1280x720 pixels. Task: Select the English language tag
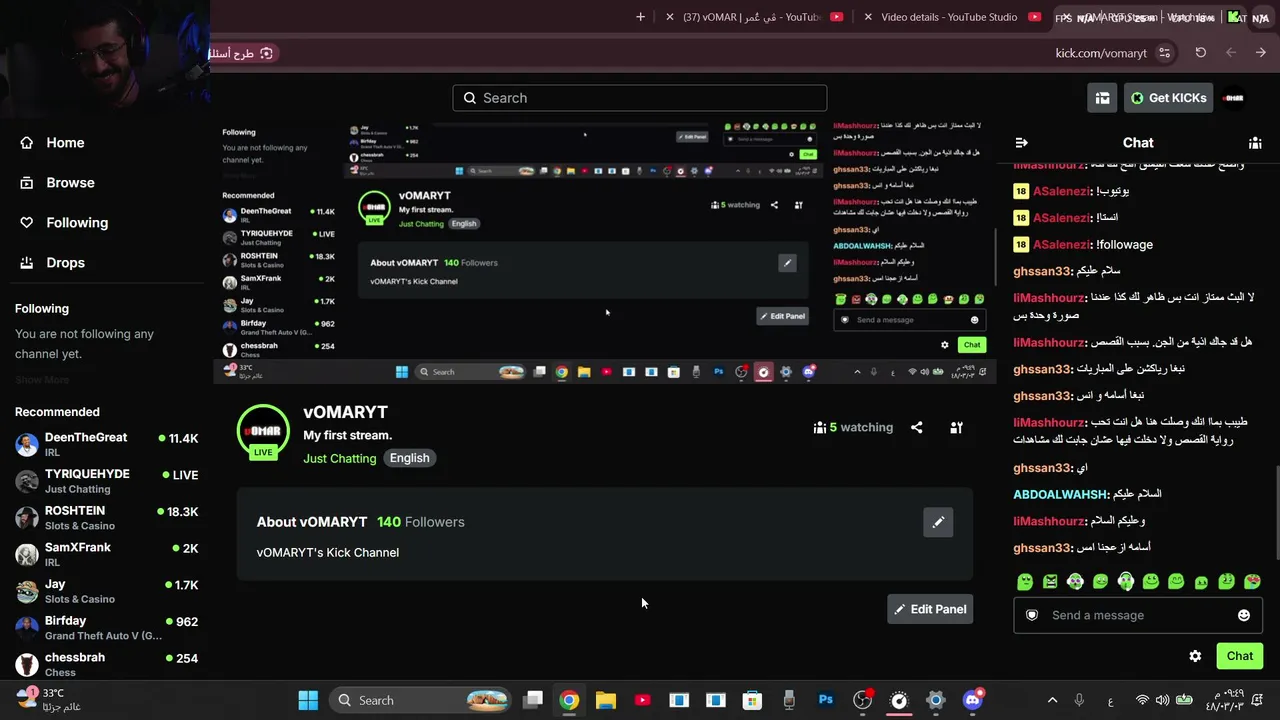[x=409, y=458]
